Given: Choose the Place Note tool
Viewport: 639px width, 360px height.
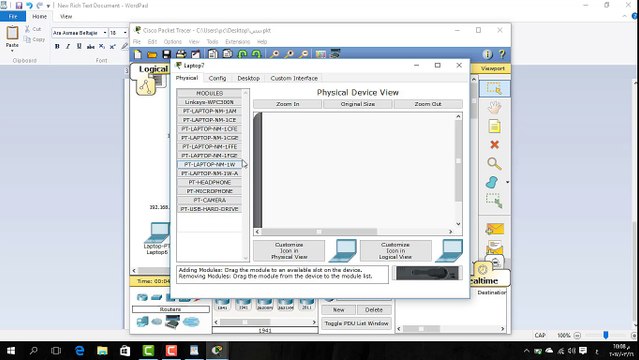Looking at the screenshot, I should [494, 126].
